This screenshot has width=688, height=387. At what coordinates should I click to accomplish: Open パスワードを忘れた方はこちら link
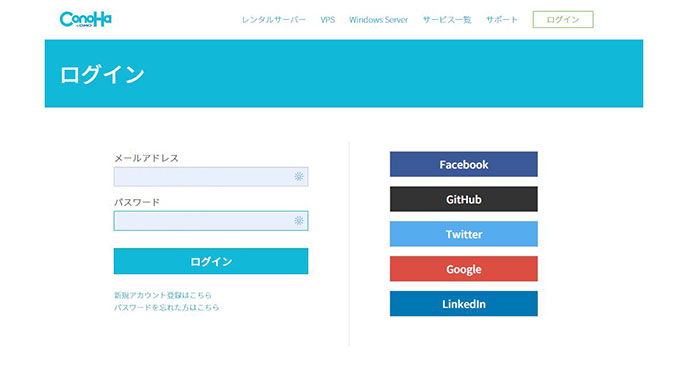[x=166, y=307]
